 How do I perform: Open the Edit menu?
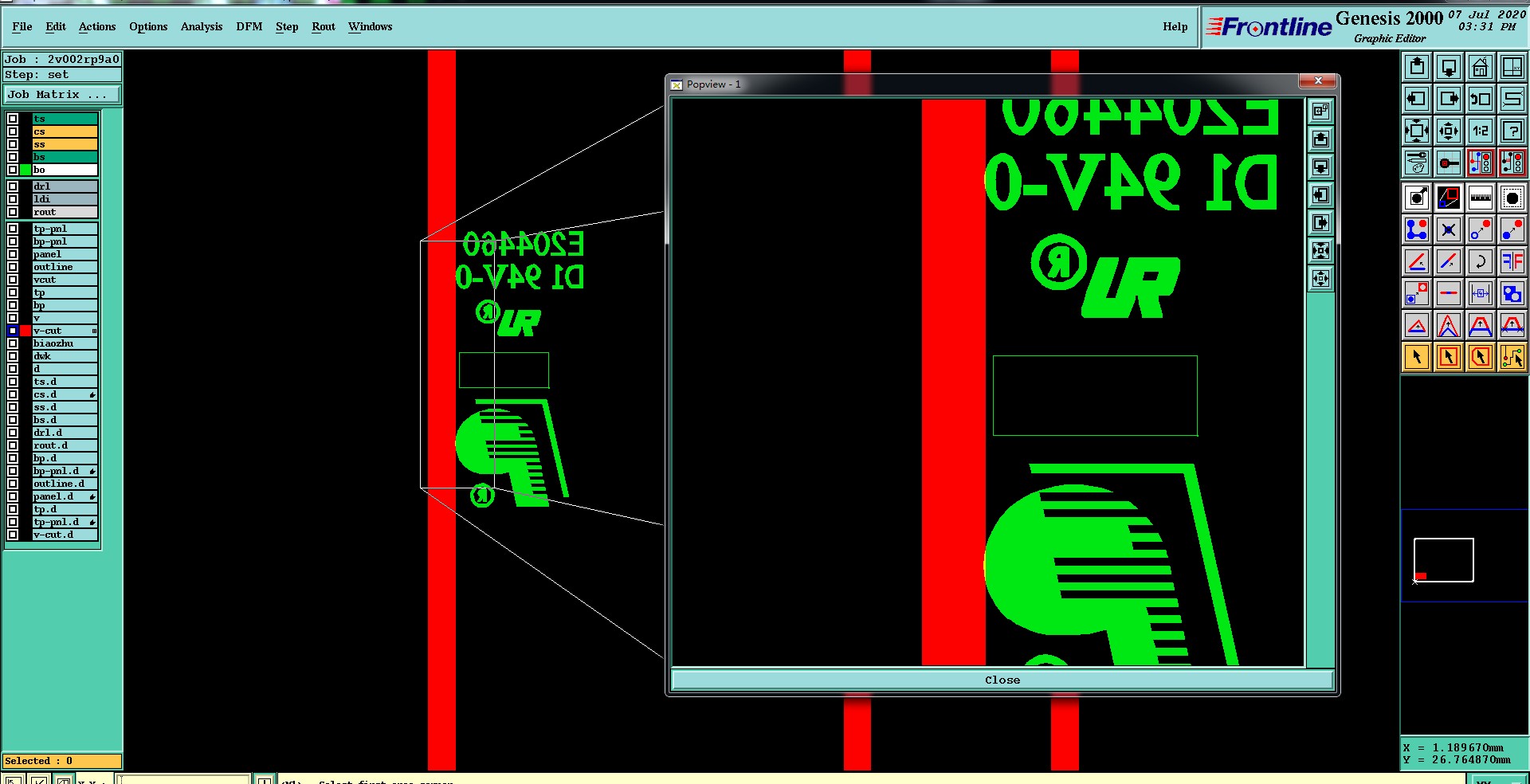click(x=56, y=26)
